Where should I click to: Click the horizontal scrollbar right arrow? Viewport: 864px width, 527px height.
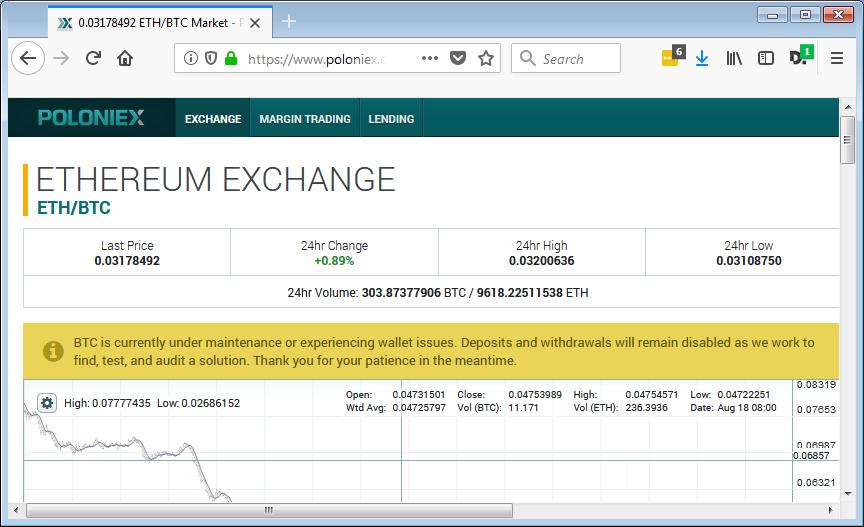point(830,510)
